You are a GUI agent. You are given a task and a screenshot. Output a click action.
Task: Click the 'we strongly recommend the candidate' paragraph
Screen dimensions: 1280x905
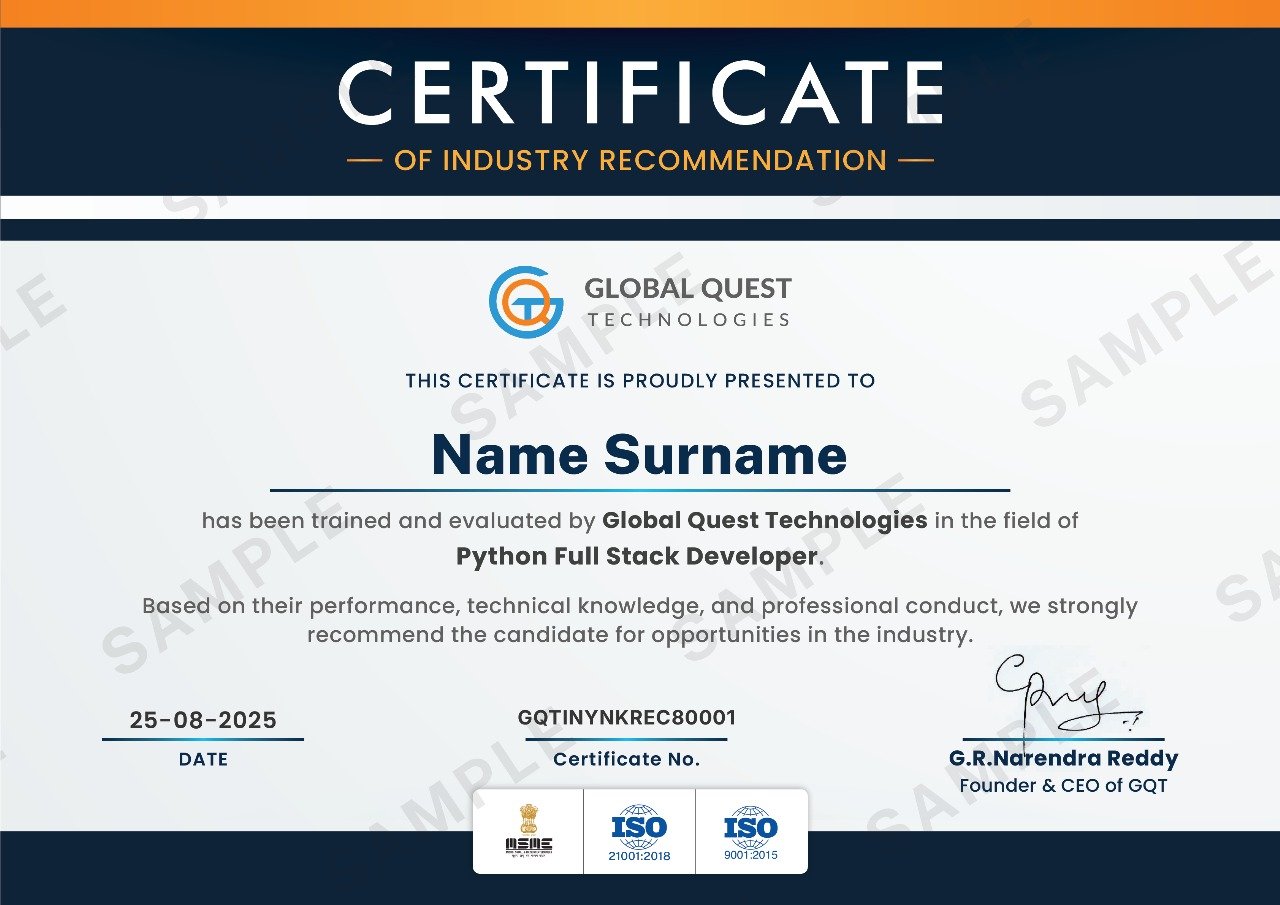click(x=640, y=620)
